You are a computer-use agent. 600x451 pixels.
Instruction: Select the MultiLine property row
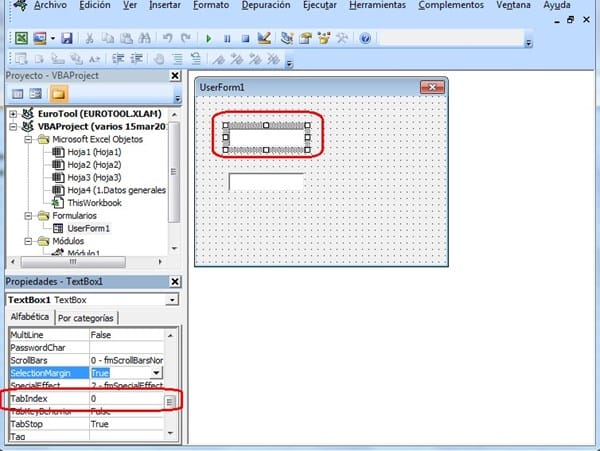[x=87, y=335]
